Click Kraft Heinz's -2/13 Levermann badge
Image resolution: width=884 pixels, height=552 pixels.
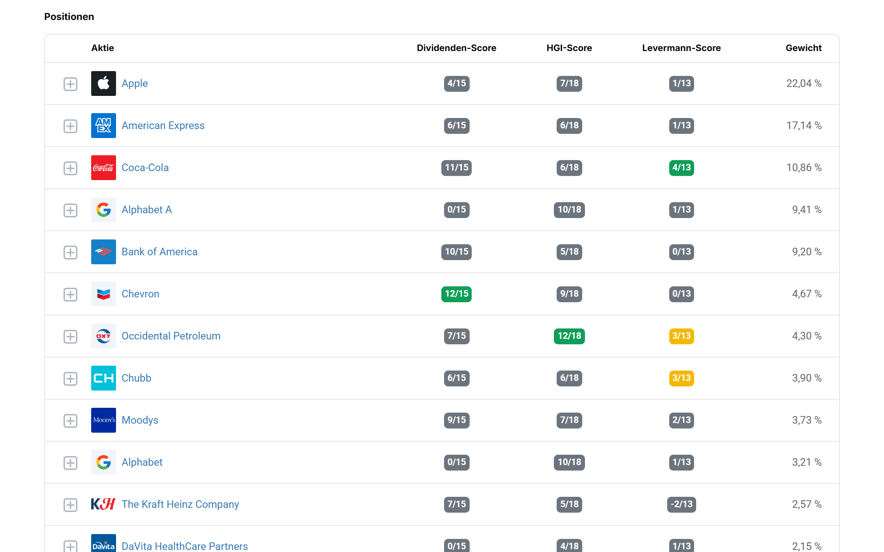pos(682,504)
